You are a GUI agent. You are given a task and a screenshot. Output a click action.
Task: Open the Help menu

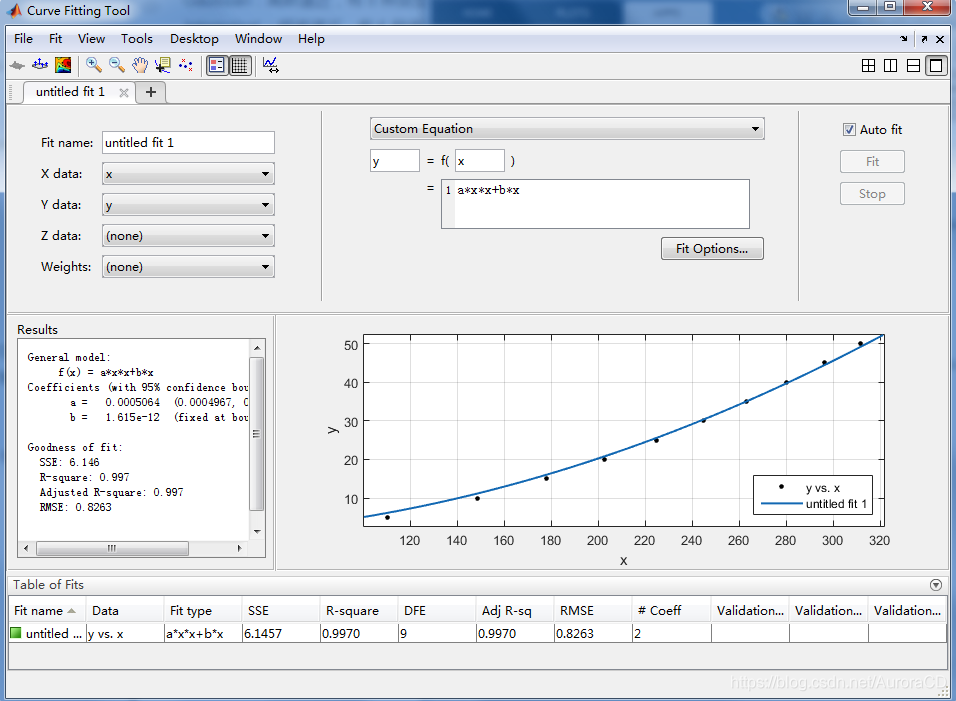pyautogui.click(x=311, y=39)
